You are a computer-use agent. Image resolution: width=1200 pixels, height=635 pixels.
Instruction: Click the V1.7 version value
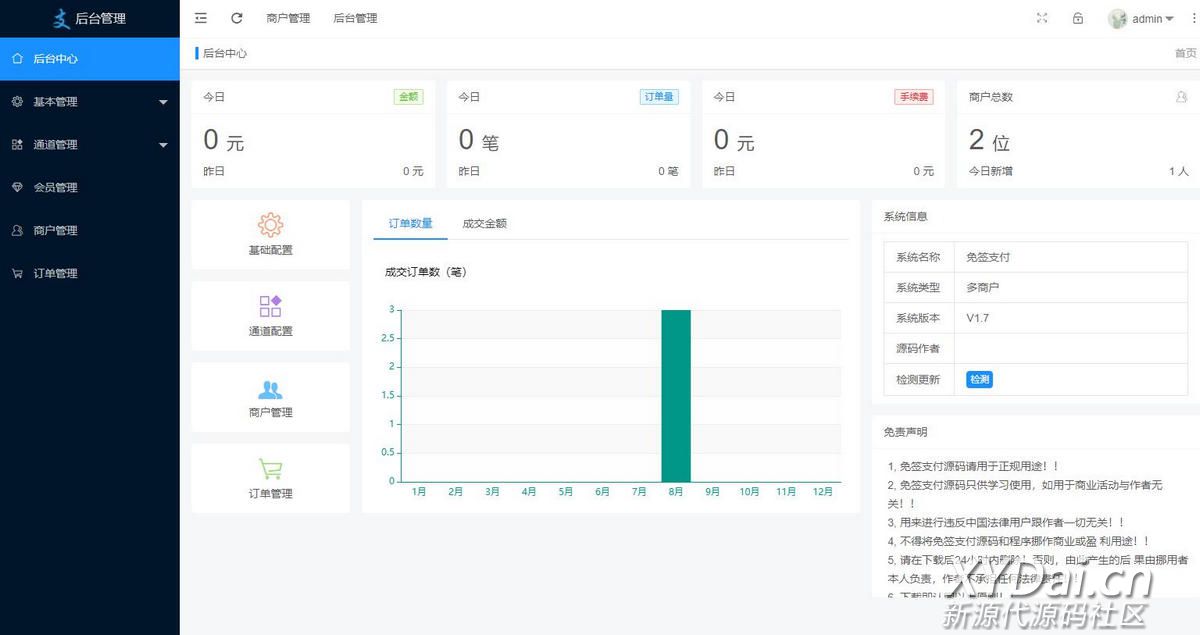977,318
